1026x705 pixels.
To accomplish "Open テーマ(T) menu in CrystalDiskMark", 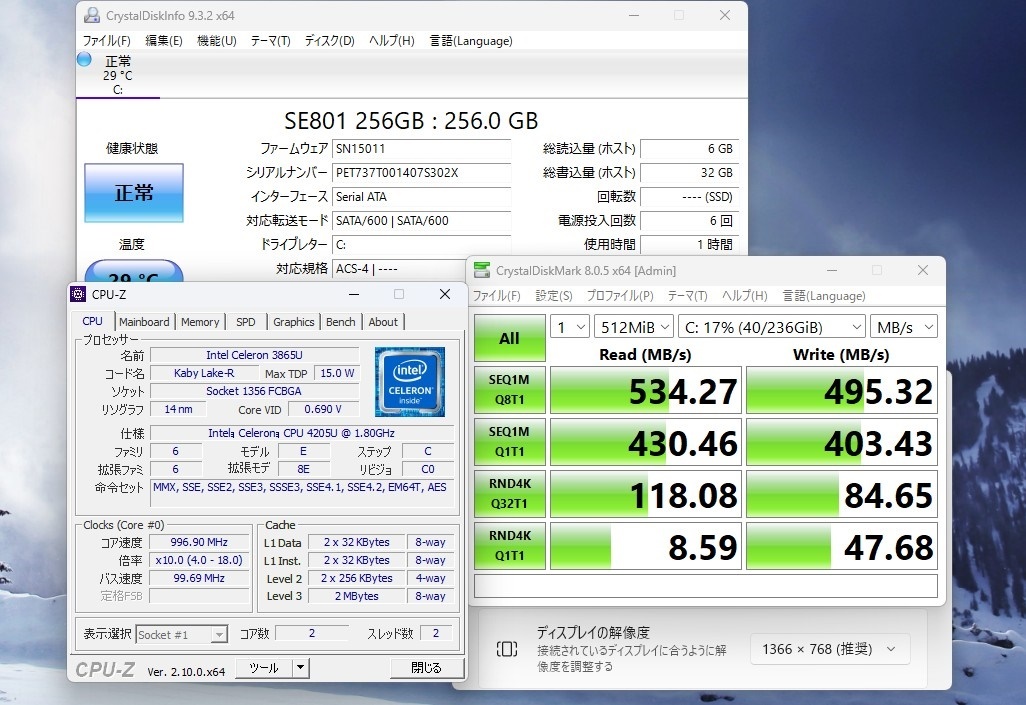I will click(687, 296).
